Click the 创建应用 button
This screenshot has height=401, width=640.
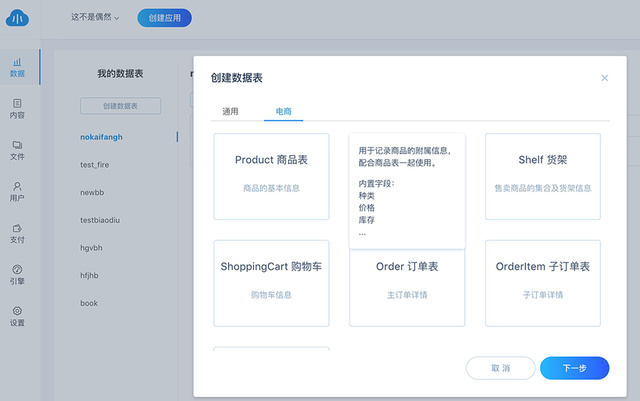[164, 18]
